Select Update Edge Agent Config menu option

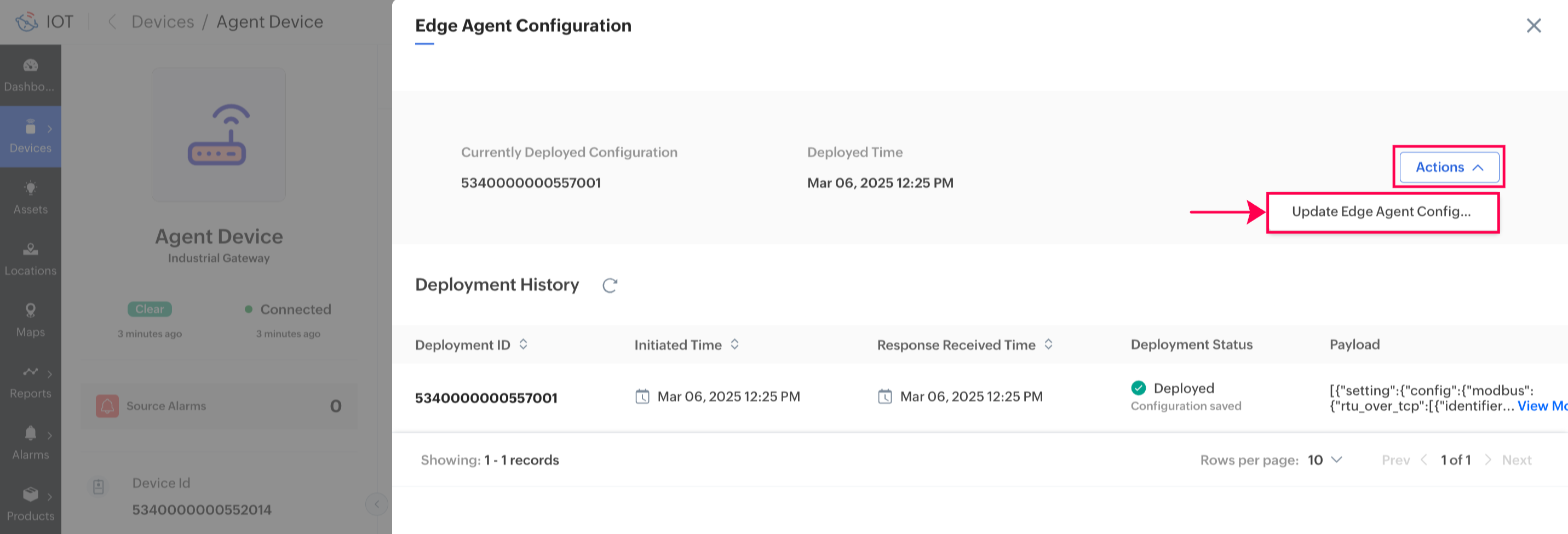tap(1381, 212)
